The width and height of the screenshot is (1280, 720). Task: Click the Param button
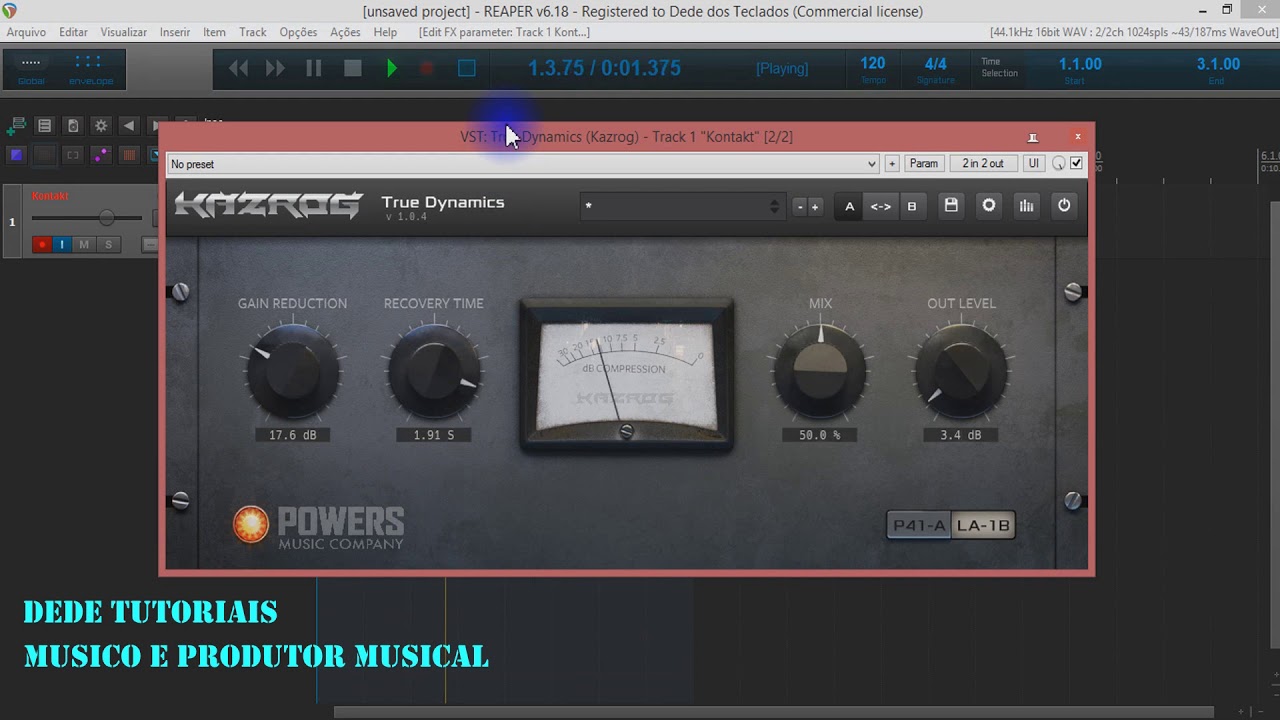[x=924, y=164]
